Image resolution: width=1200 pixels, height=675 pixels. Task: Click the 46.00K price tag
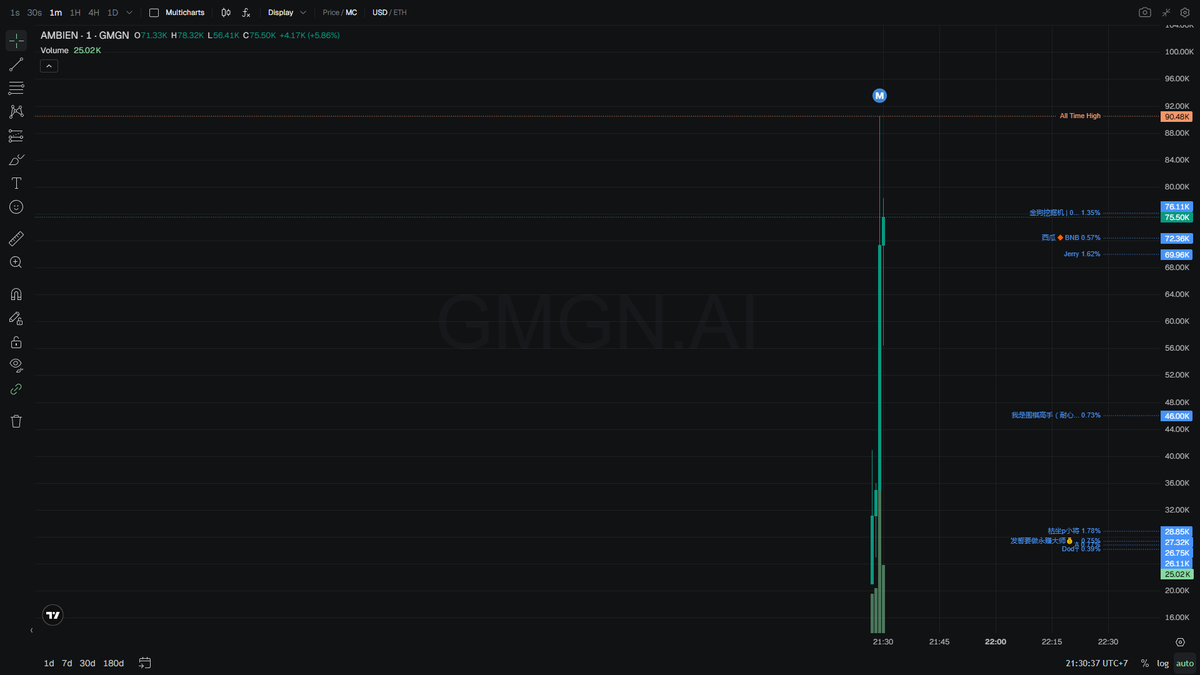pos(1177,416)
